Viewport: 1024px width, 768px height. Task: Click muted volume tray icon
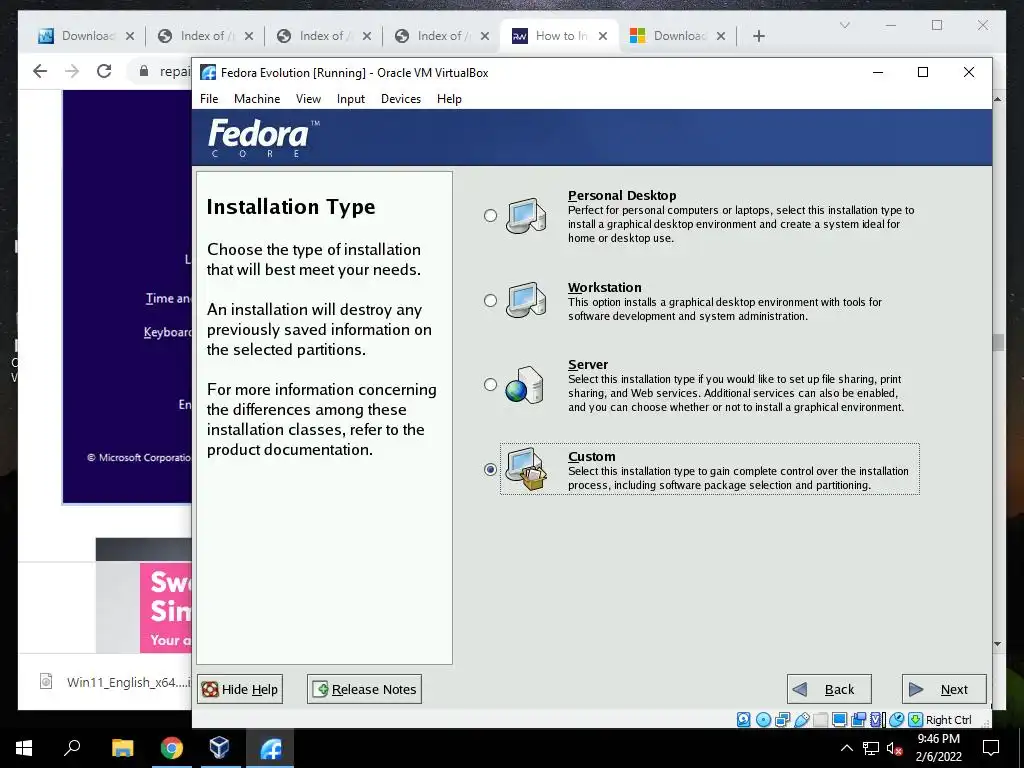[x=894, y=748]
